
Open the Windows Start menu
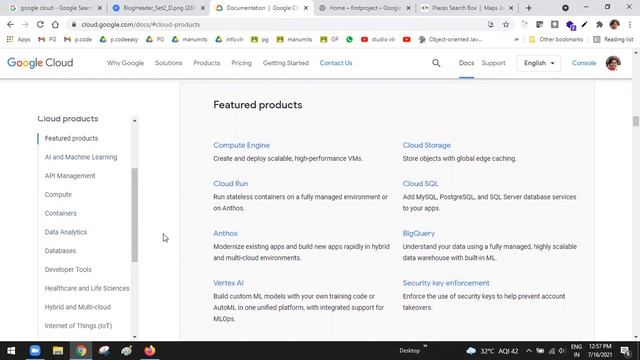coord(11,351)
